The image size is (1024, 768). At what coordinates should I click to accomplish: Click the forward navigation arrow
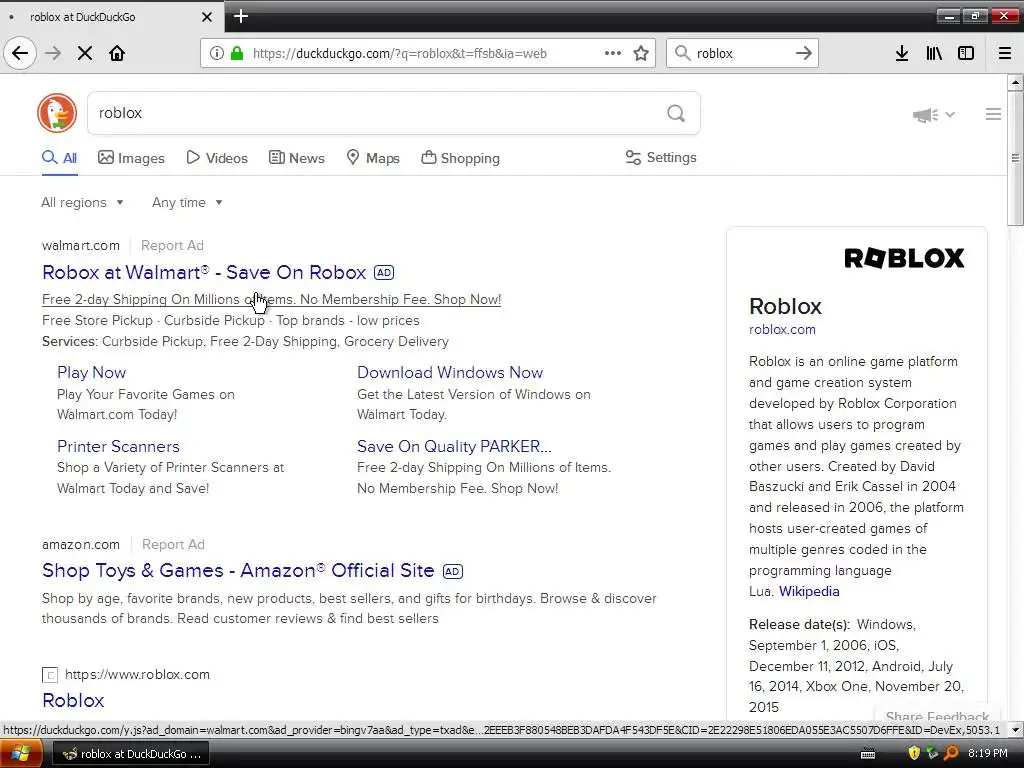pyautogui.click(x=53, y=53)
